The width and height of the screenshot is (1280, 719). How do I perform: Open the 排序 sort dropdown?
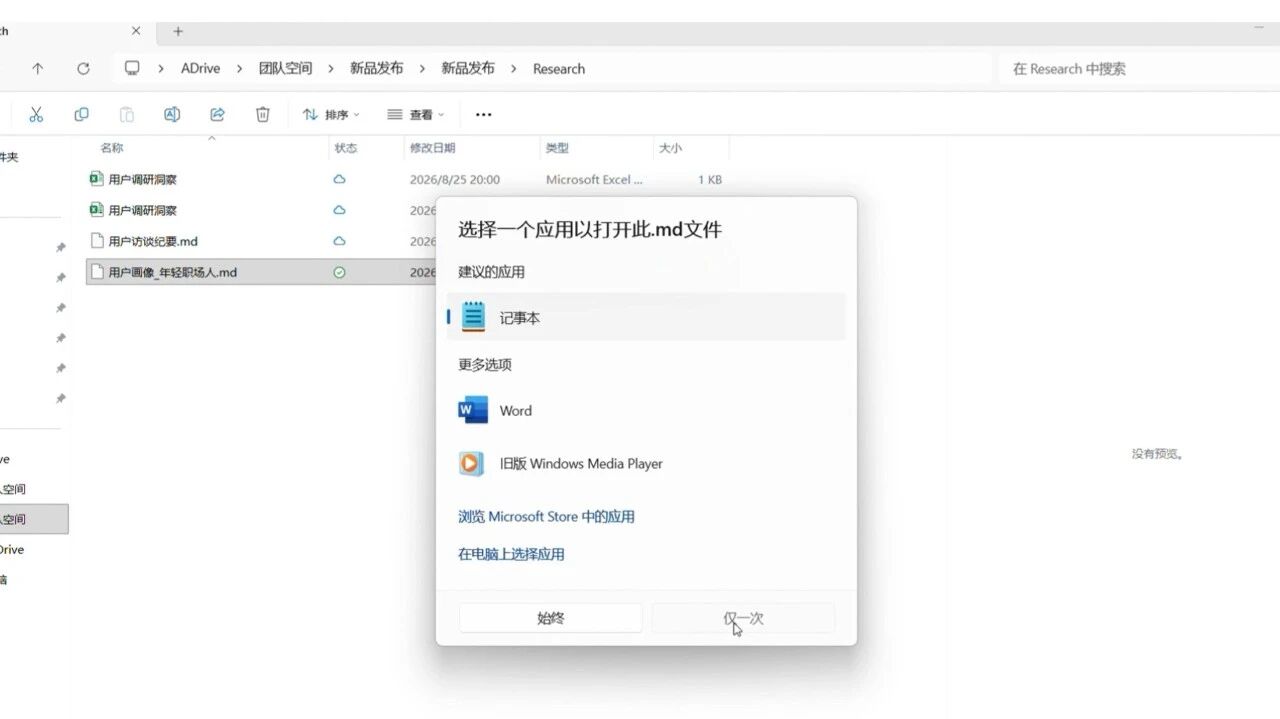331,115
